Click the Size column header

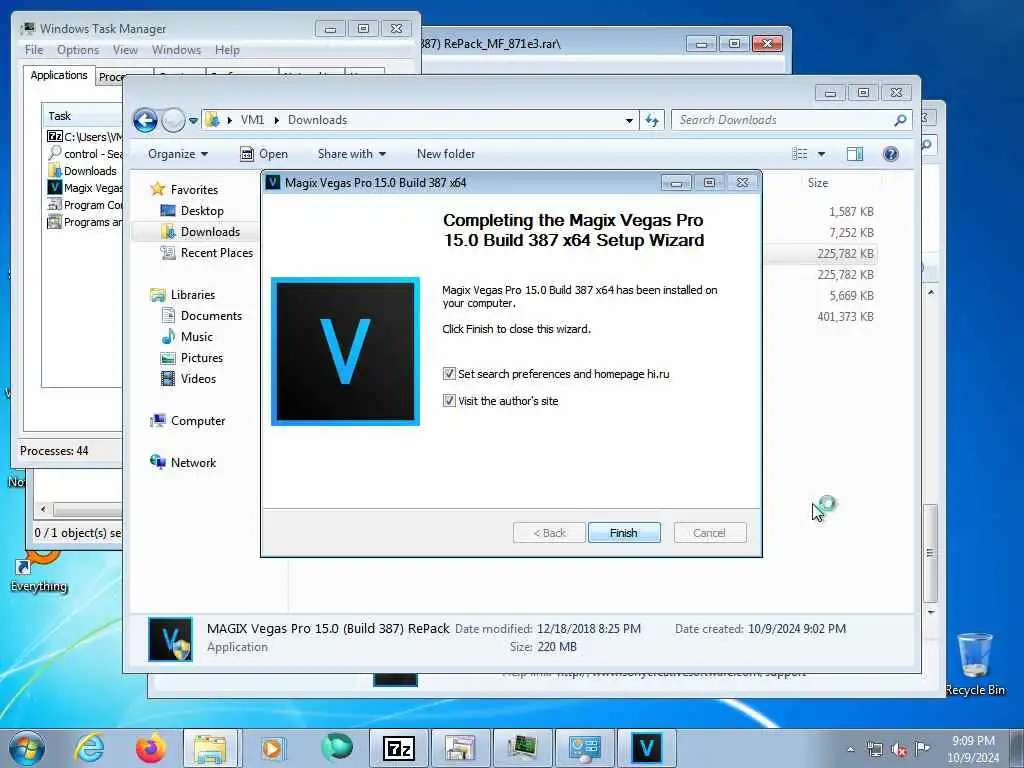[x=818, y=183]
